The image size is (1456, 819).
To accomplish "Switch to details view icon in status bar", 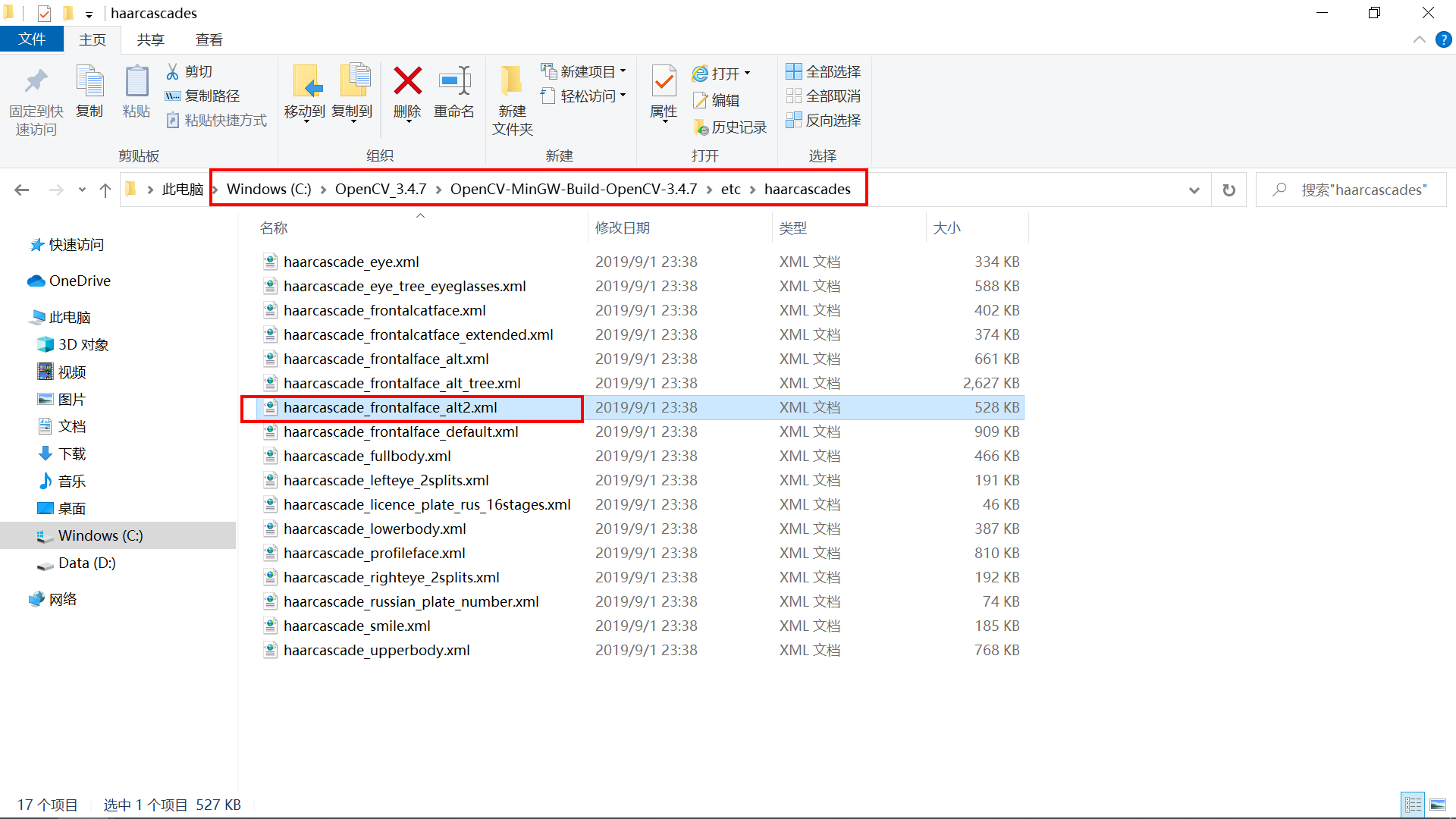I will tap(1413, 805).
